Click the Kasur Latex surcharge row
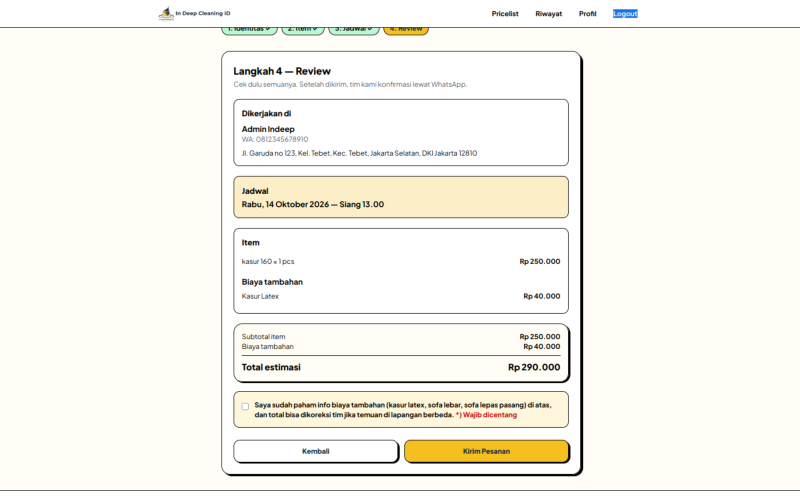800x500 pixels. tap(401, 296)
